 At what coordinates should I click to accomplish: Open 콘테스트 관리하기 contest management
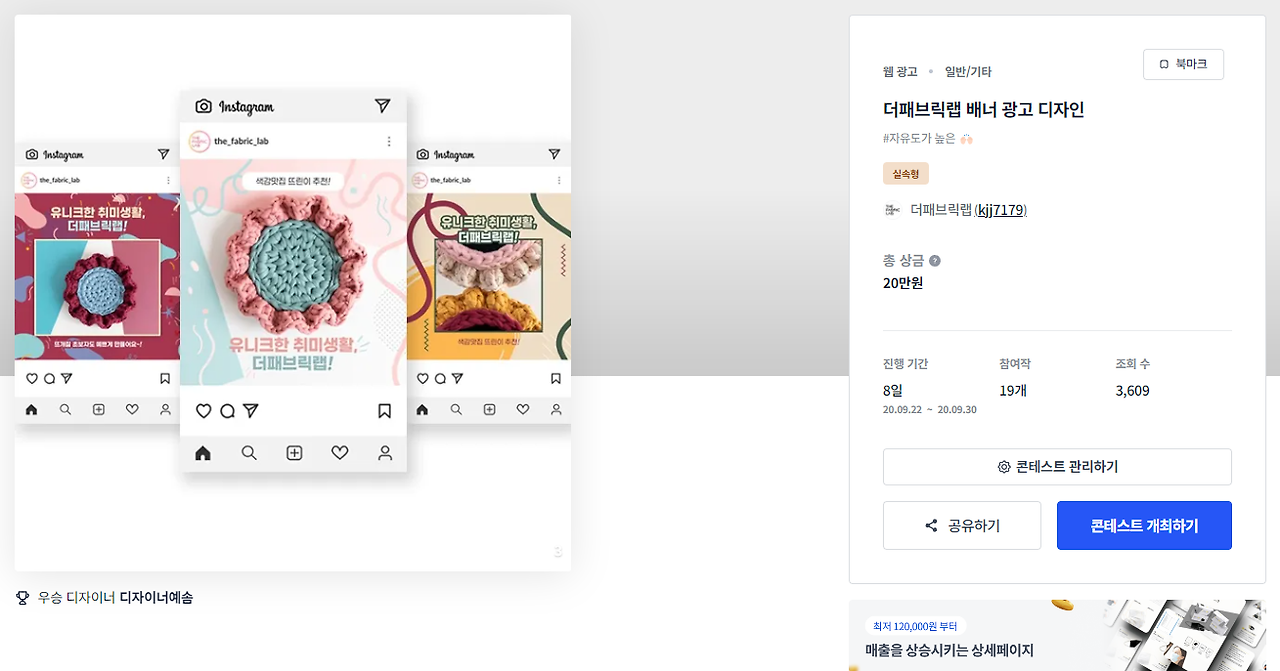click(1057, 467)
